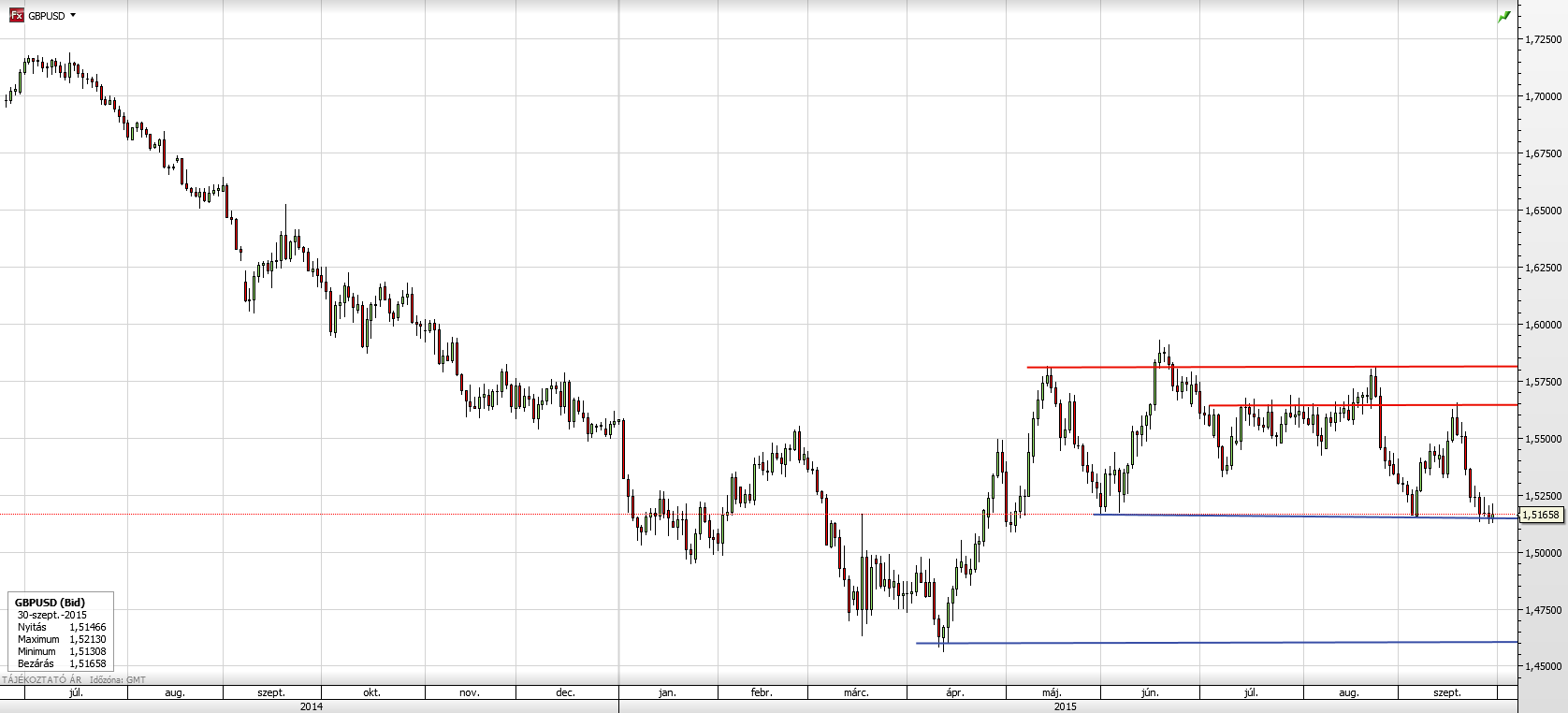Click the 2014 year label on time axis
This screenshot has height=713, width=1568.
click(312, 706)
